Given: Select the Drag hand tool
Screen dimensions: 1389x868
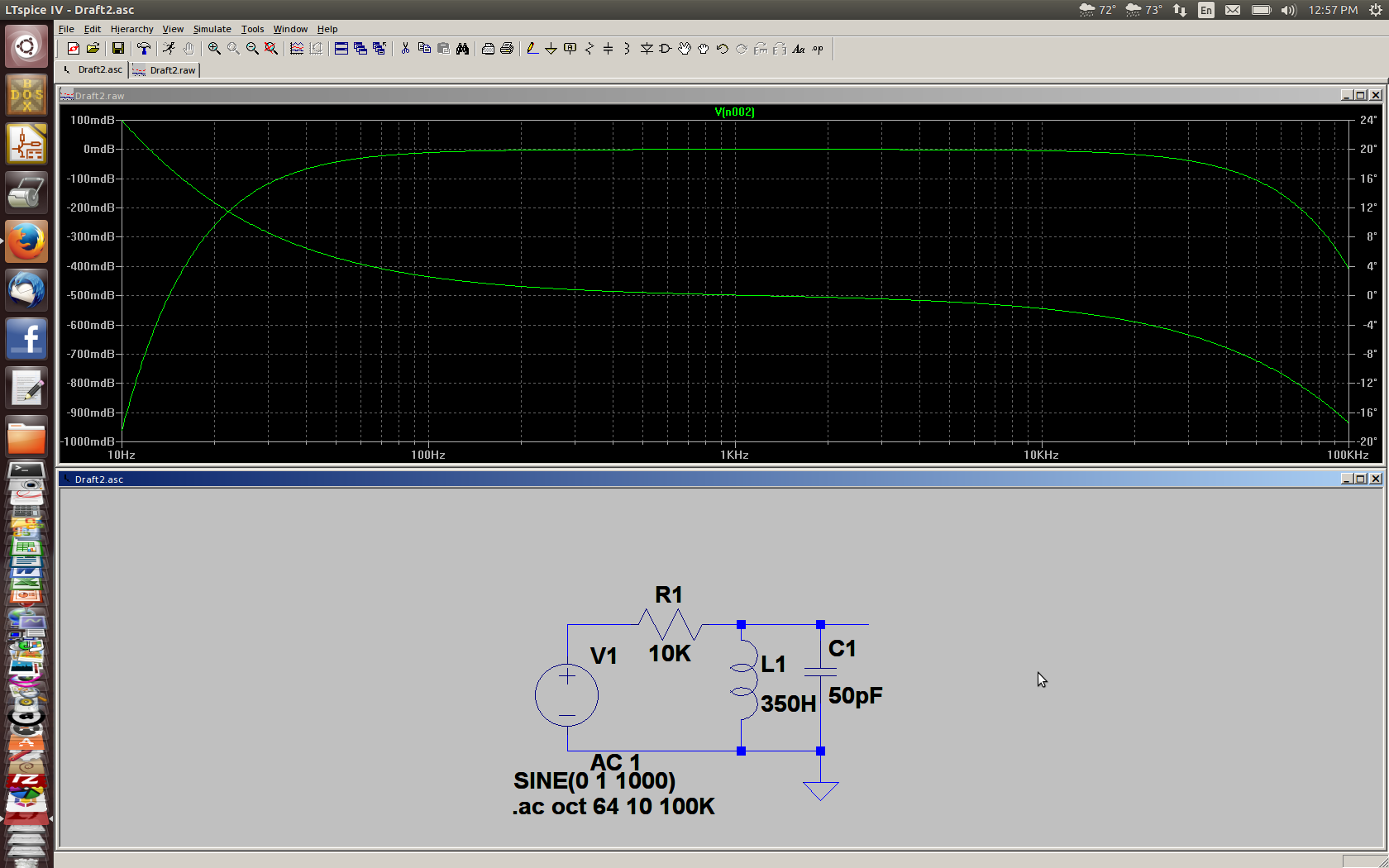Looking at the screenshot, I should pos(704,49).
